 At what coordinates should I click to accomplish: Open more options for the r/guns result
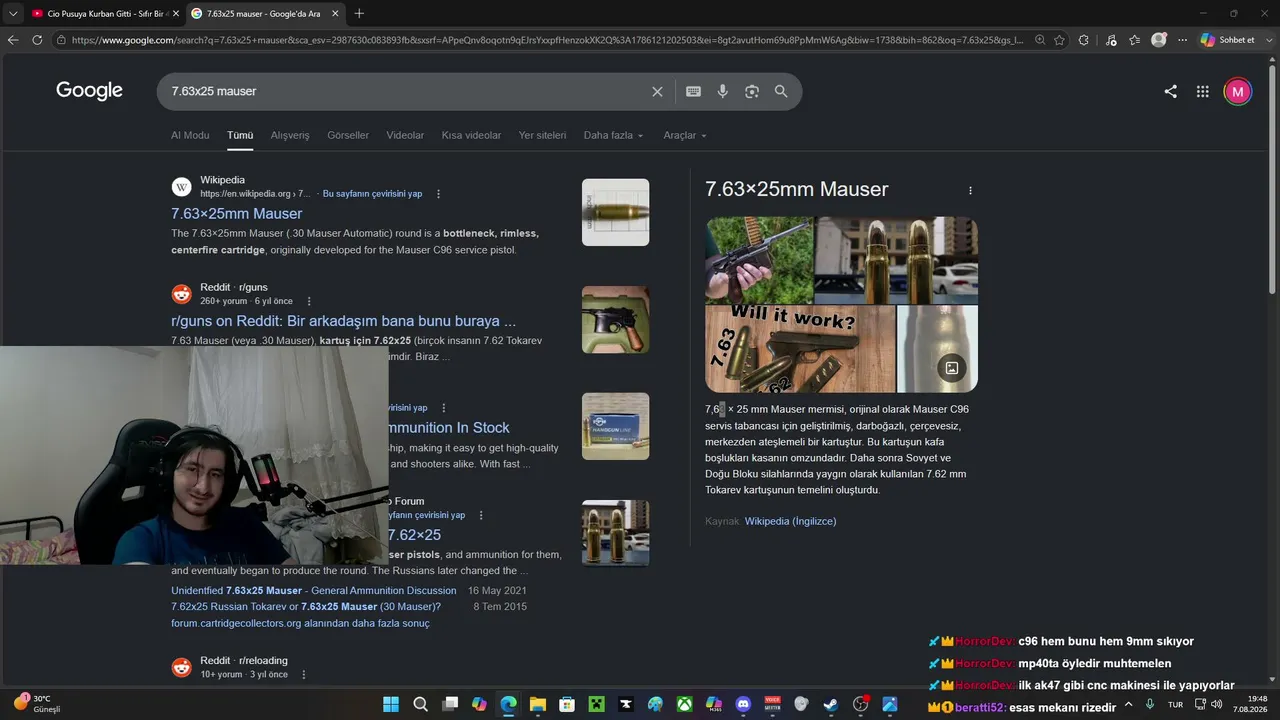[309, 301]
